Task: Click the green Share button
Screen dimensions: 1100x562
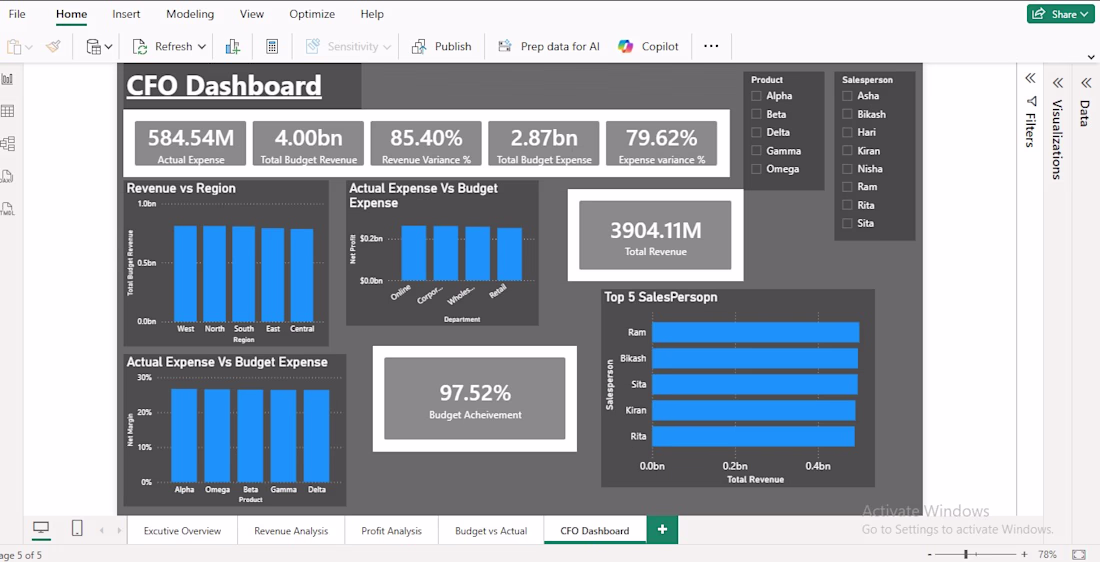Action: [x=1060, y=14]
